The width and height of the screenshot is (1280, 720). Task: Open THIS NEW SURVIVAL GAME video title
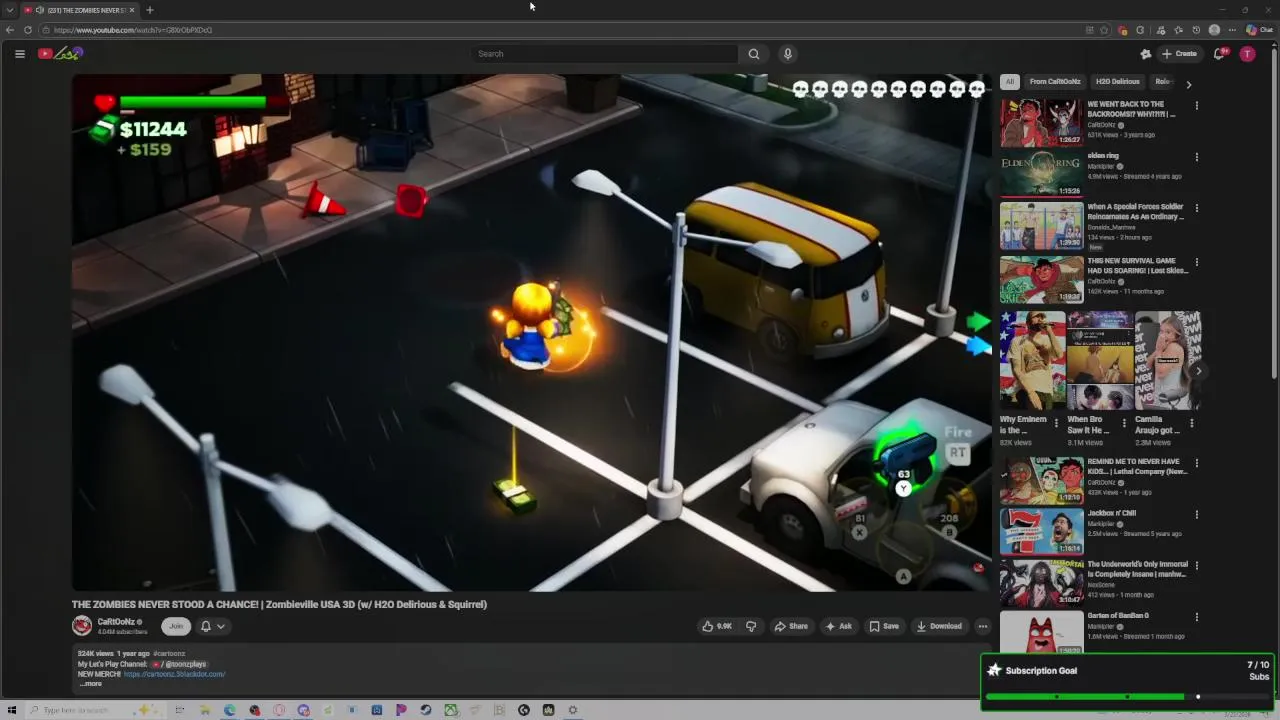(1137, 265)
